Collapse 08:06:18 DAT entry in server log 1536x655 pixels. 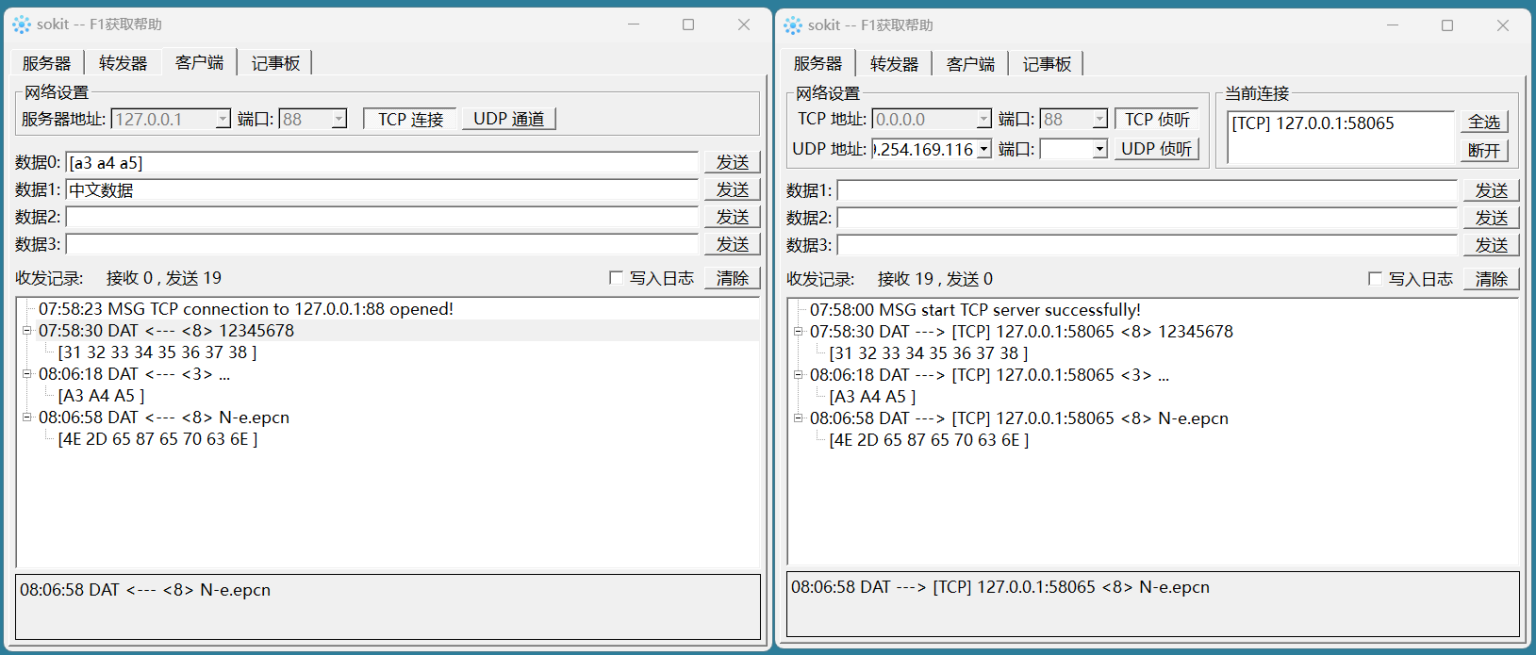(x=799, y=375)
